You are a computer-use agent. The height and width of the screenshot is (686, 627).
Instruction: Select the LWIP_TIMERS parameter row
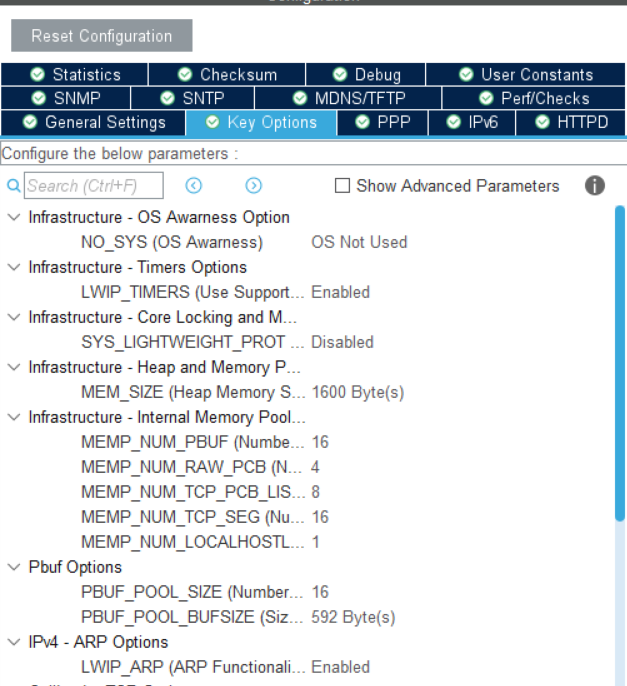click(193, 292)
